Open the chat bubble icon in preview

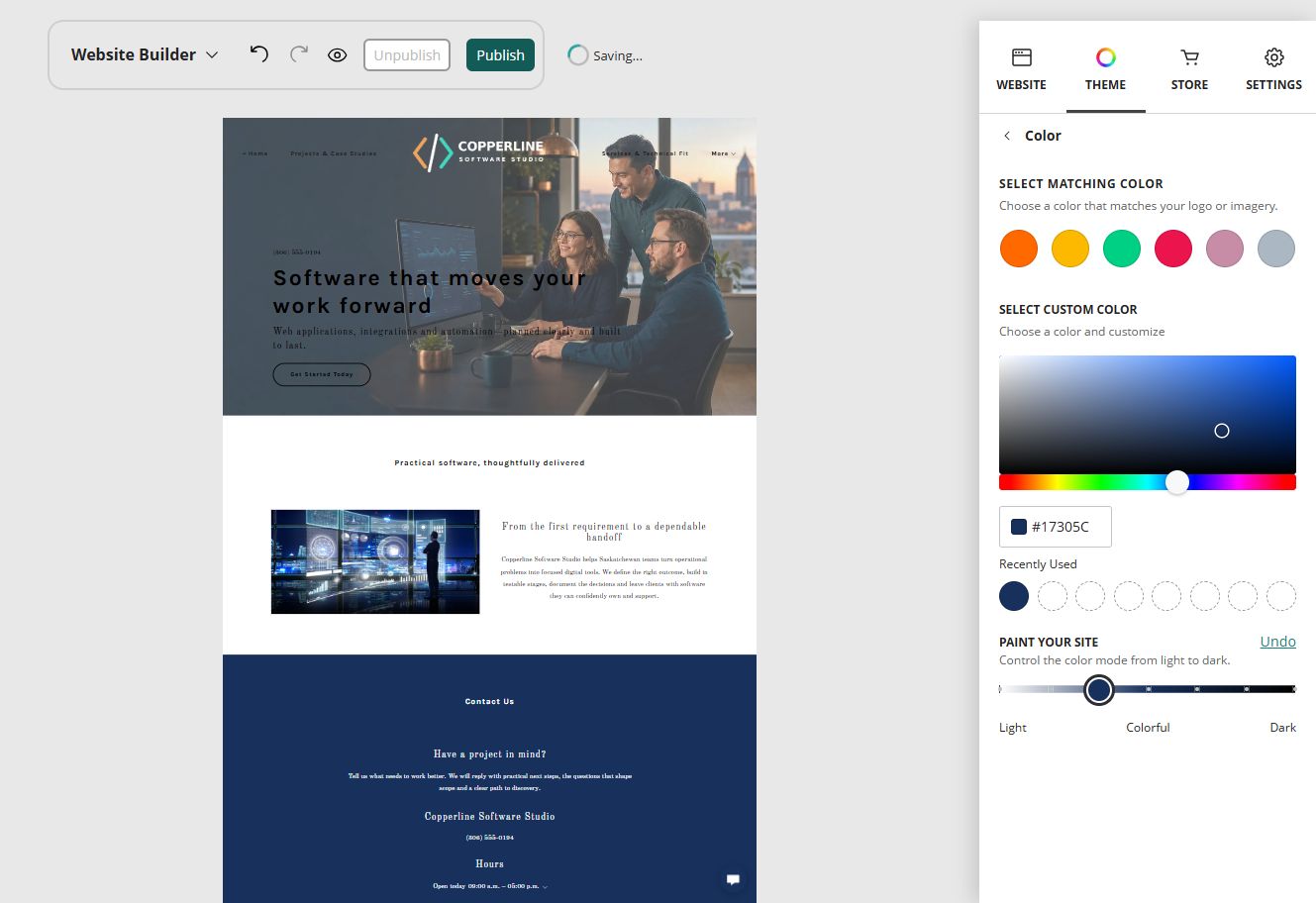(x=733, y=879)
